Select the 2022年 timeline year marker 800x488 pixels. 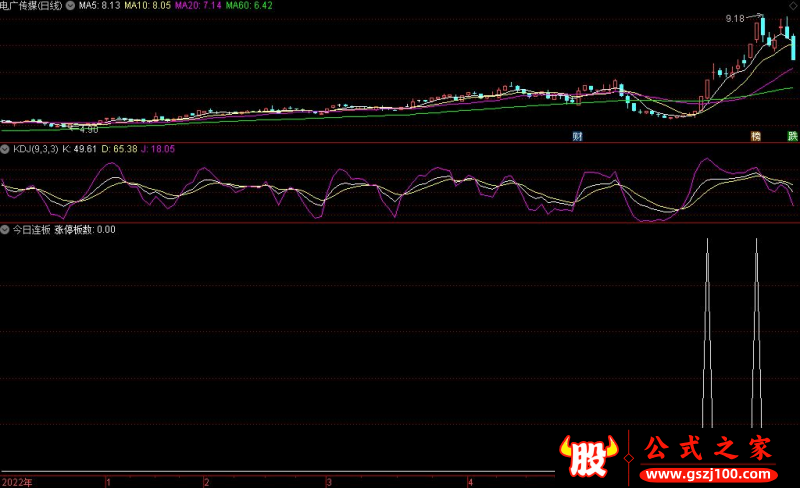(16, 481)
